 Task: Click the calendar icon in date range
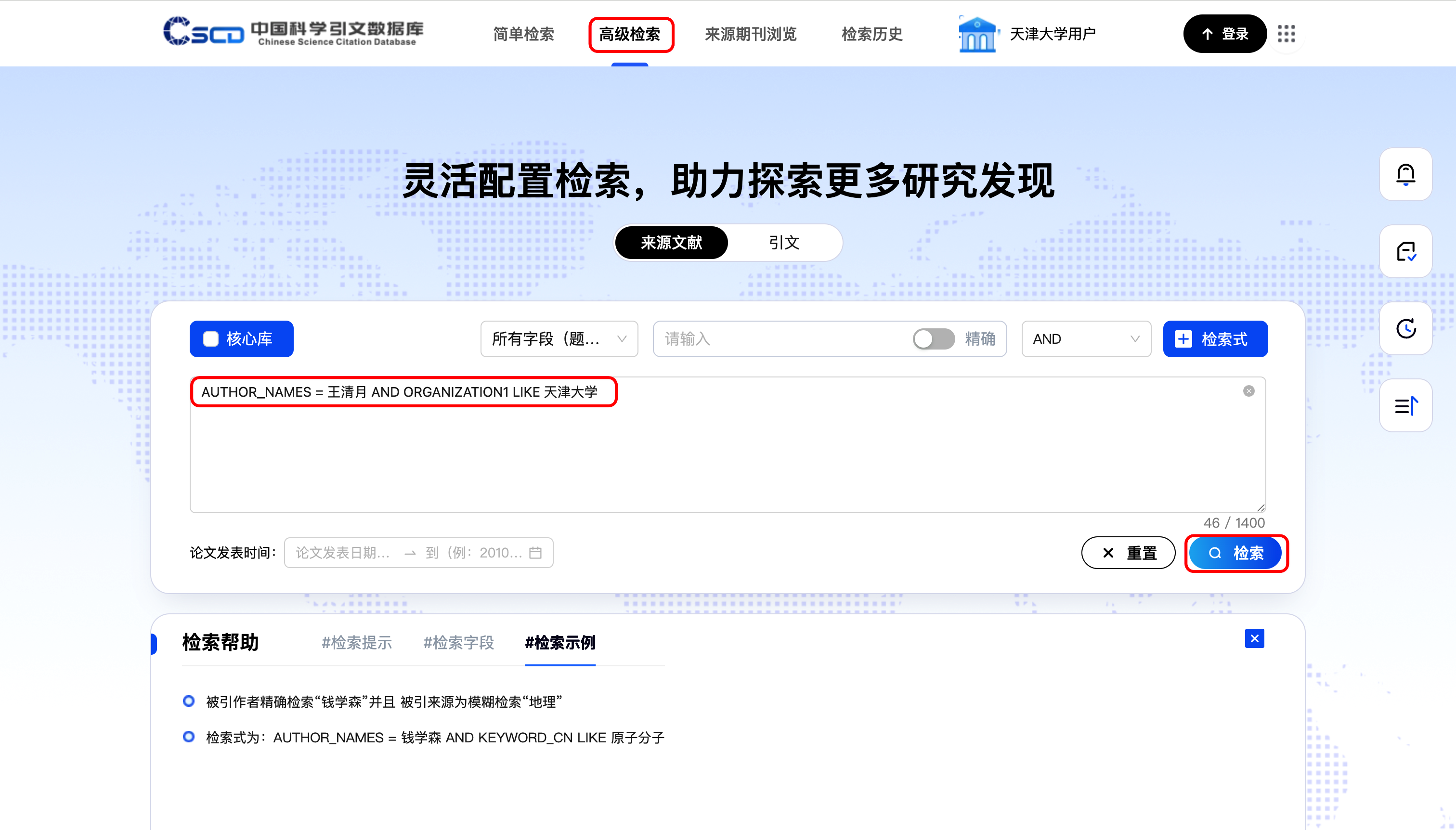click(535, 552)
